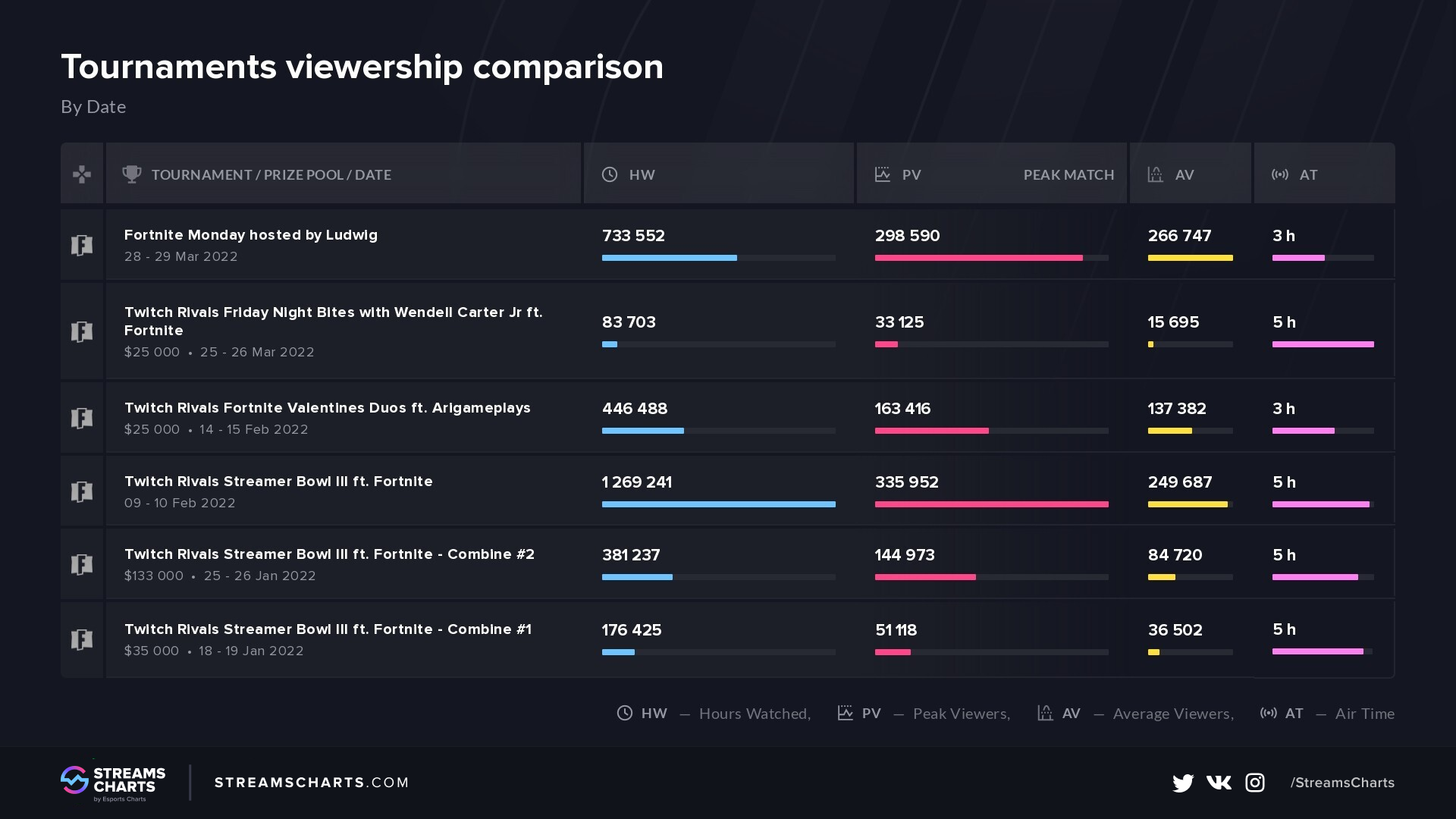Click the 176 425 hours watched value

coord(632,630)
